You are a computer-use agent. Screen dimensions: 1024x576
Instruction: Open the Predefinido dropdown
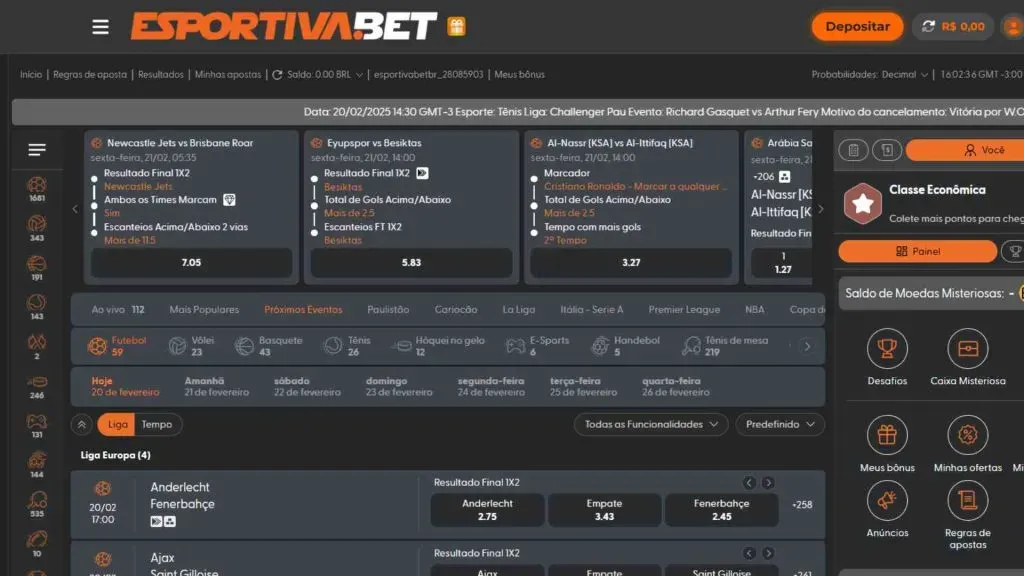[780, 424]
